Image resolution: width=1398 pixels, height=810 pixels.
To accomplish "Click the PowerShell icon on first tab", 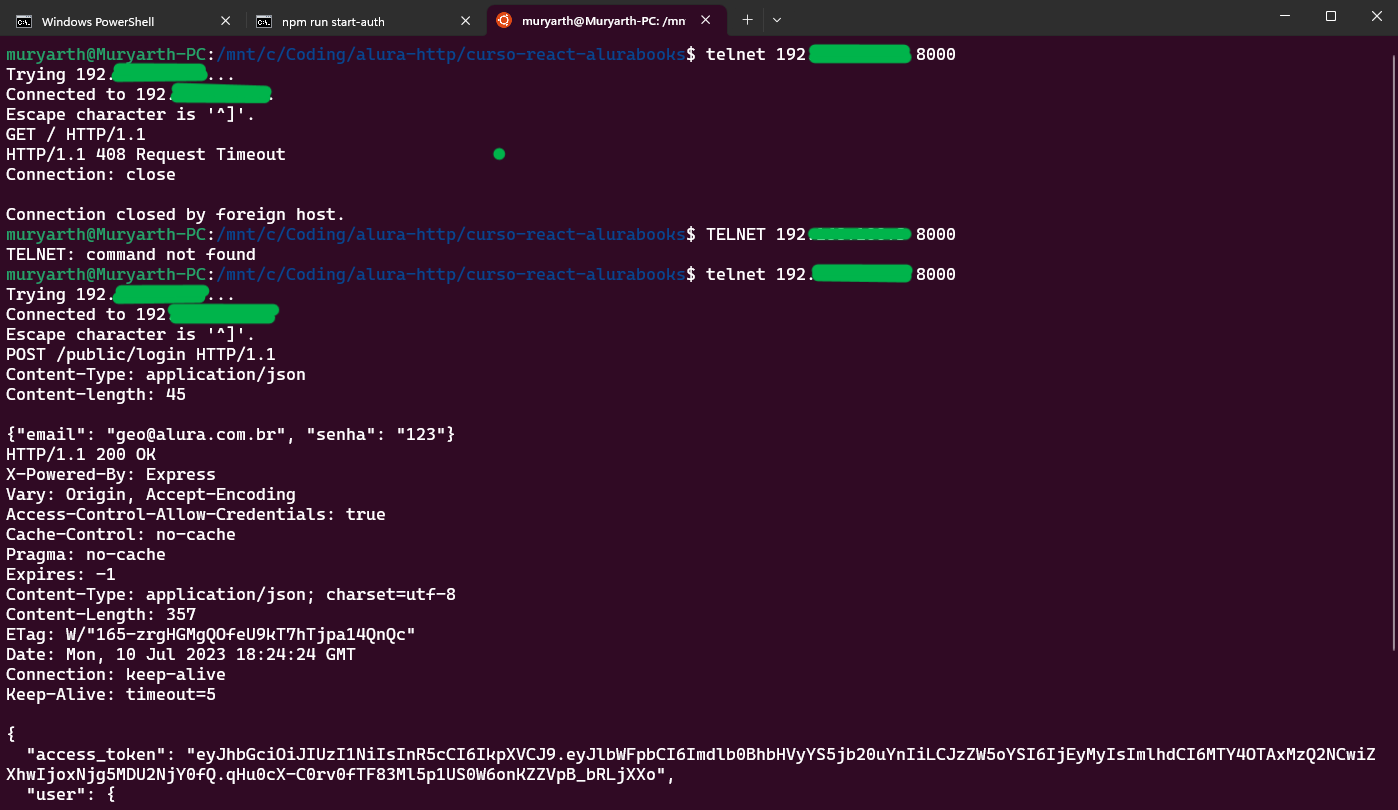I will (23, 21).
